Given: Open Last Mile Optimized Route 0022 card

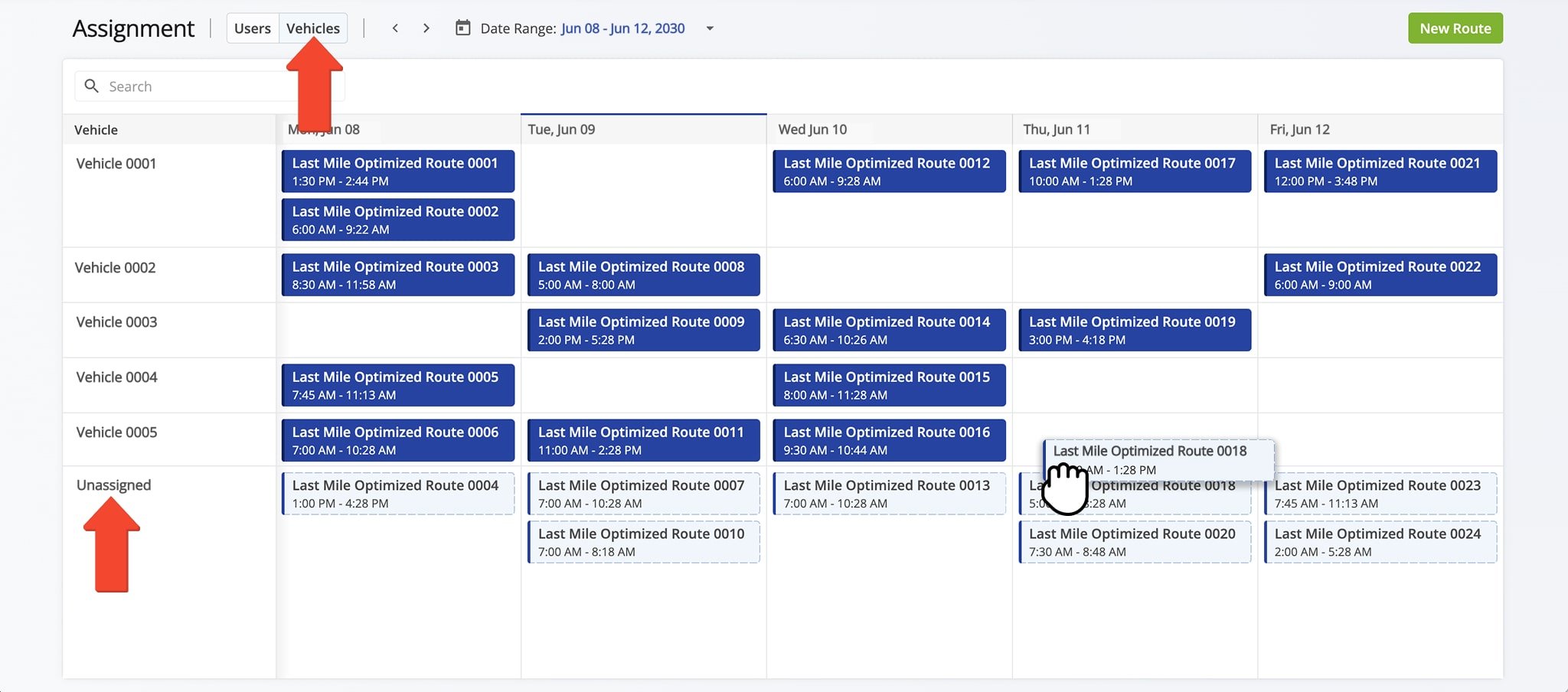Looking at the screenshot, I should pyautogui.click(x=1380, y=275).
